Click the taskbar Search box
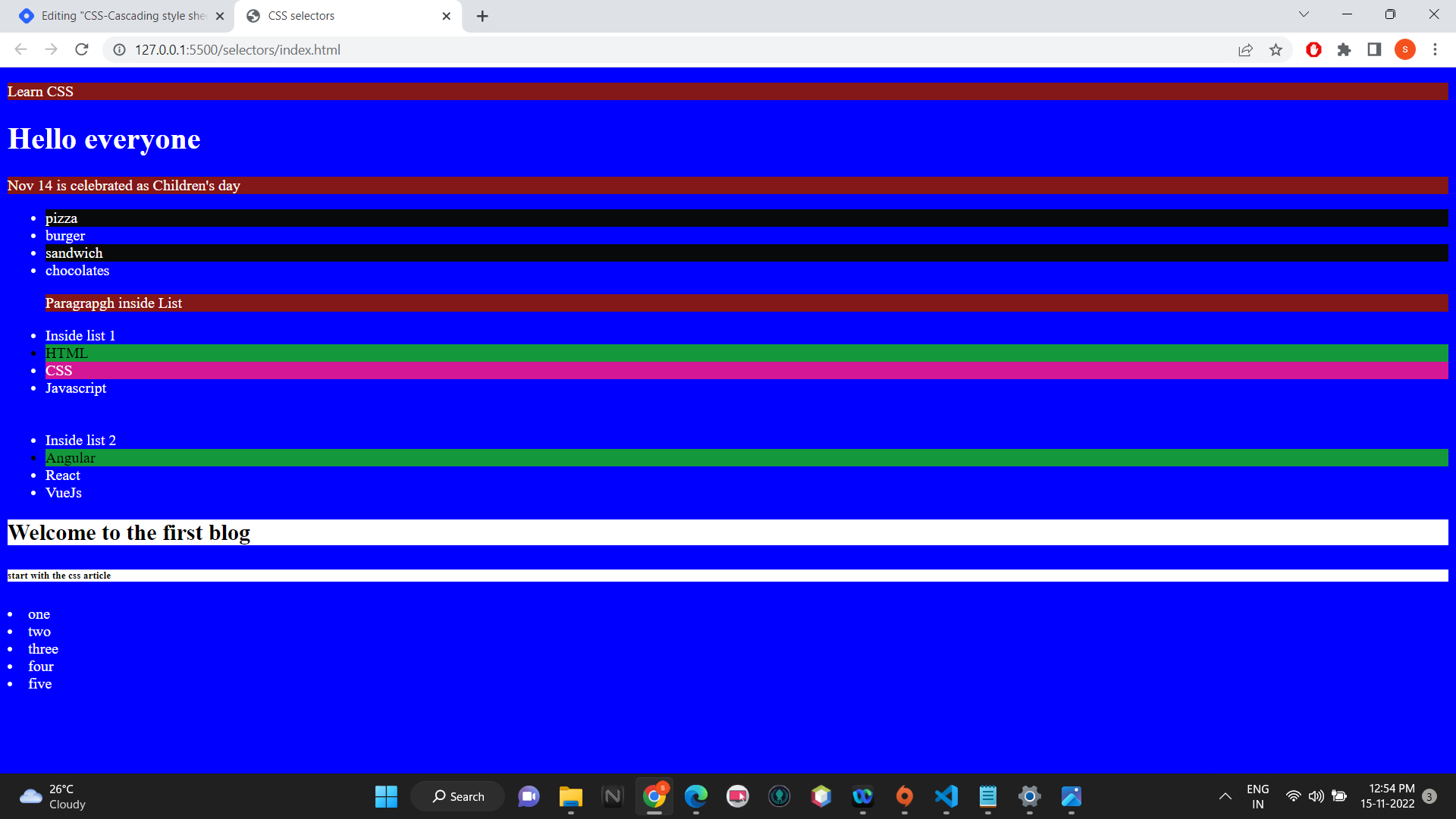The height and width of the screenshot is (819, 1456). (457, 796)
